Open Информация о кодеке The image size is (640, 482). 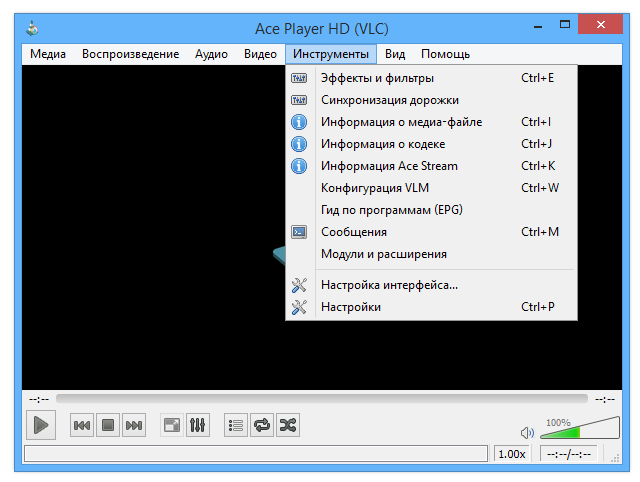431,144
